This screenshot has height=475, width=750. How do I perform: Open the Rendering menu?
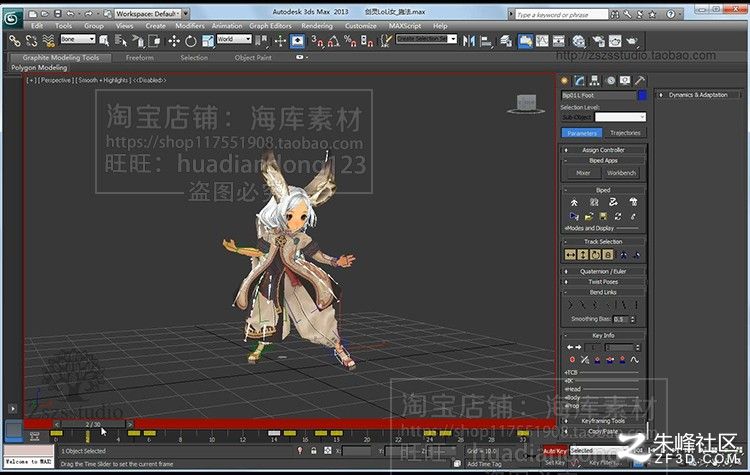[x=317, y=26]
